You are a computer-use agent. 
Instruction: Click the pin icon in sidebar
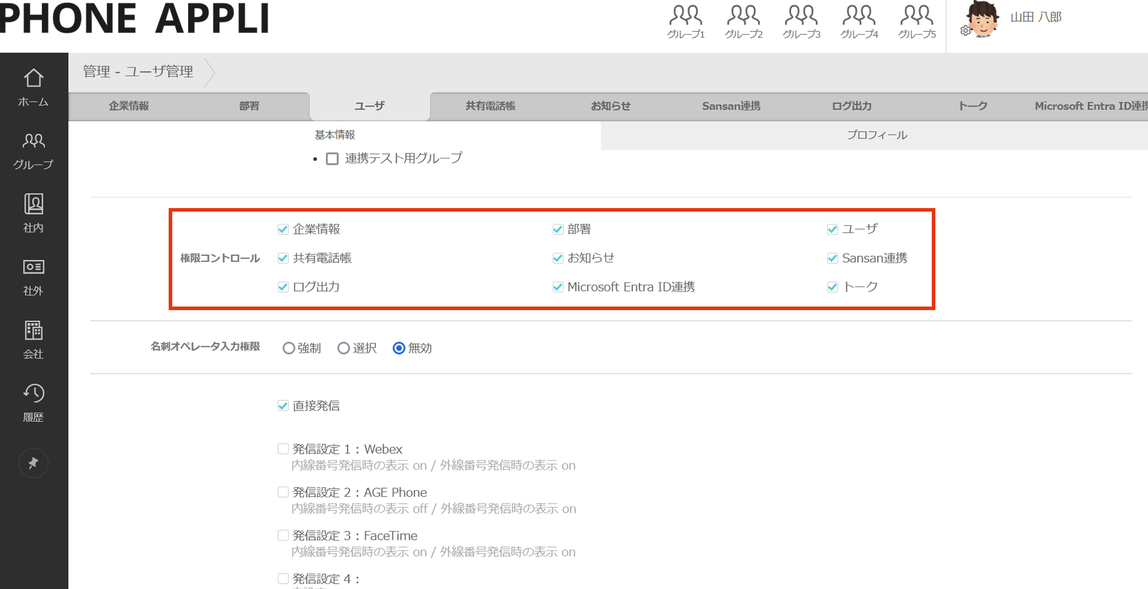coord(33,463)
